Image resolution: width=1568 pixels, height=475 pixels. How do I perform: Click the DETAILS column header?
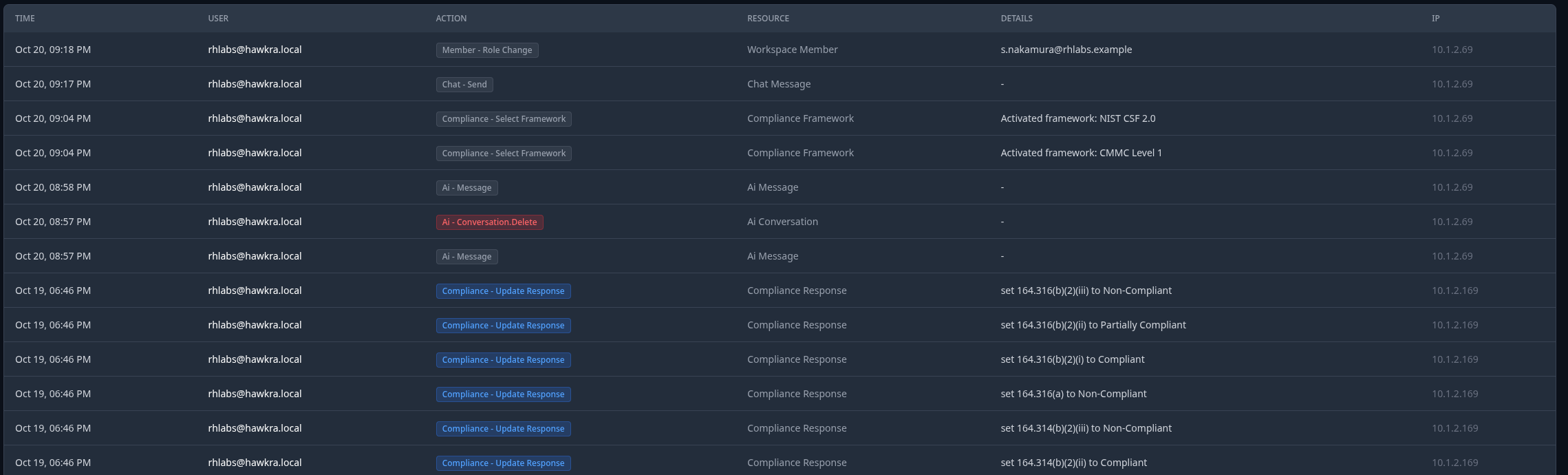coord(1016,19)
